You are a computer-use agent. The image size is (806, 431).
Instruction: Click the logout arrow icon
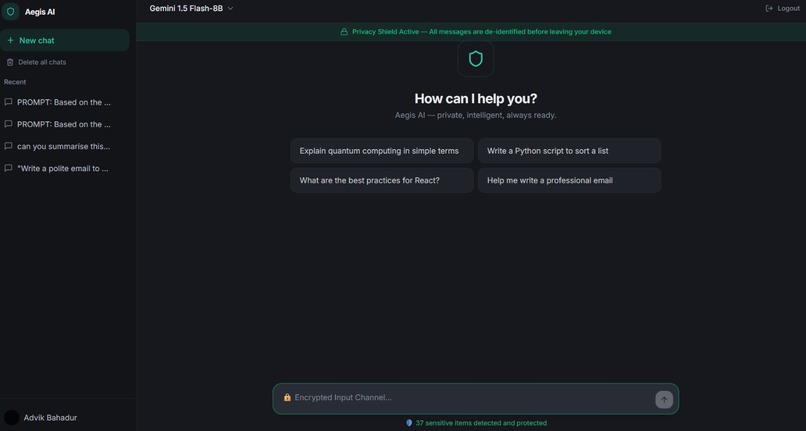point(769,8)
